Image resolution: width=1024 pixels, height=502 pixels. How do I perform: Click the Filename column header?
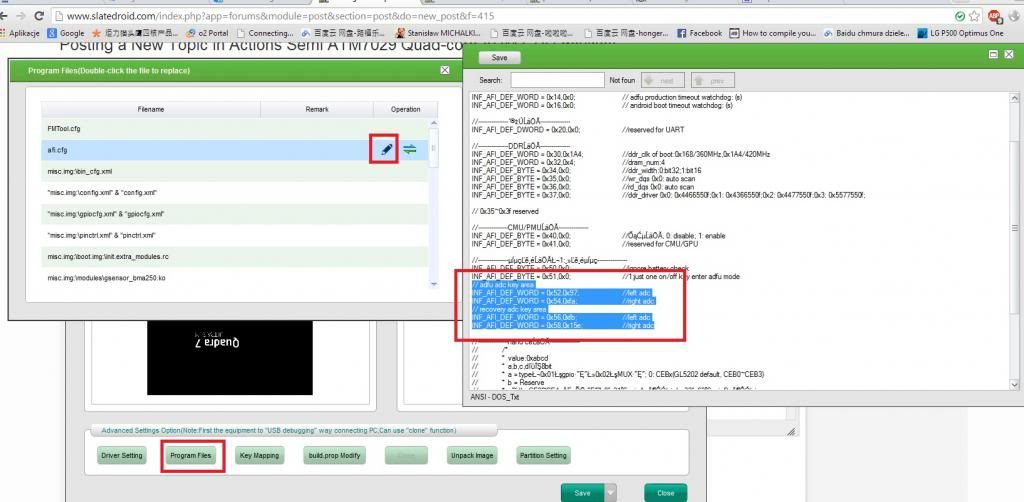pyautogui.click(x=151, y=109)
